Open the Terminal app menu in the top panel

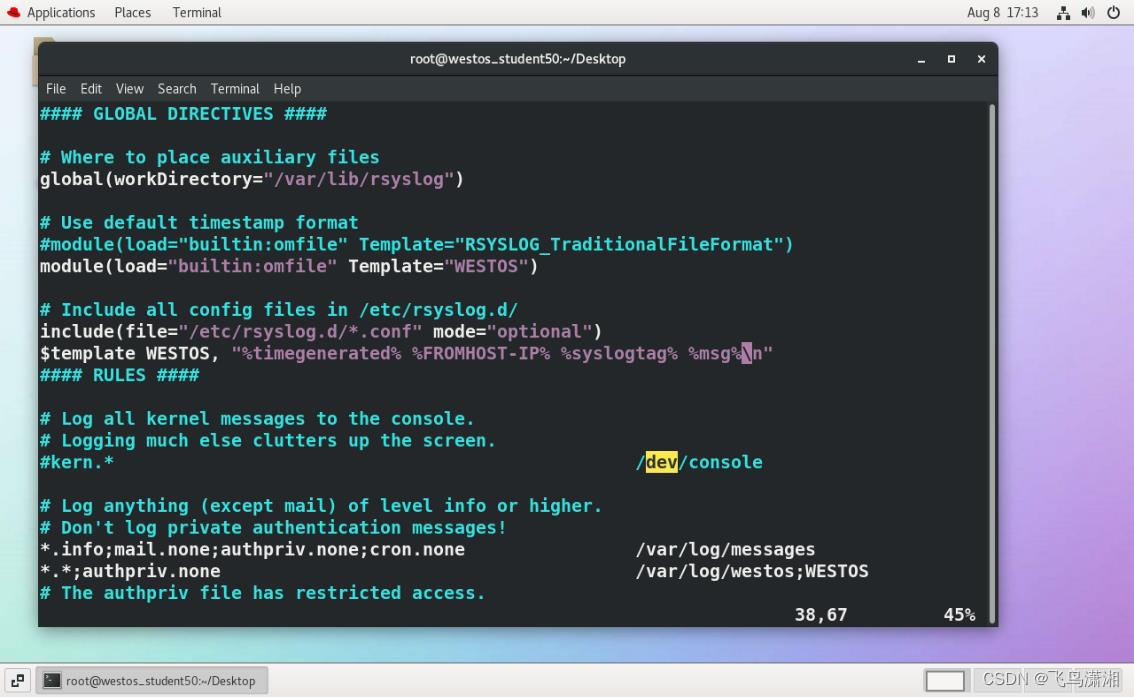coord(197,12)
